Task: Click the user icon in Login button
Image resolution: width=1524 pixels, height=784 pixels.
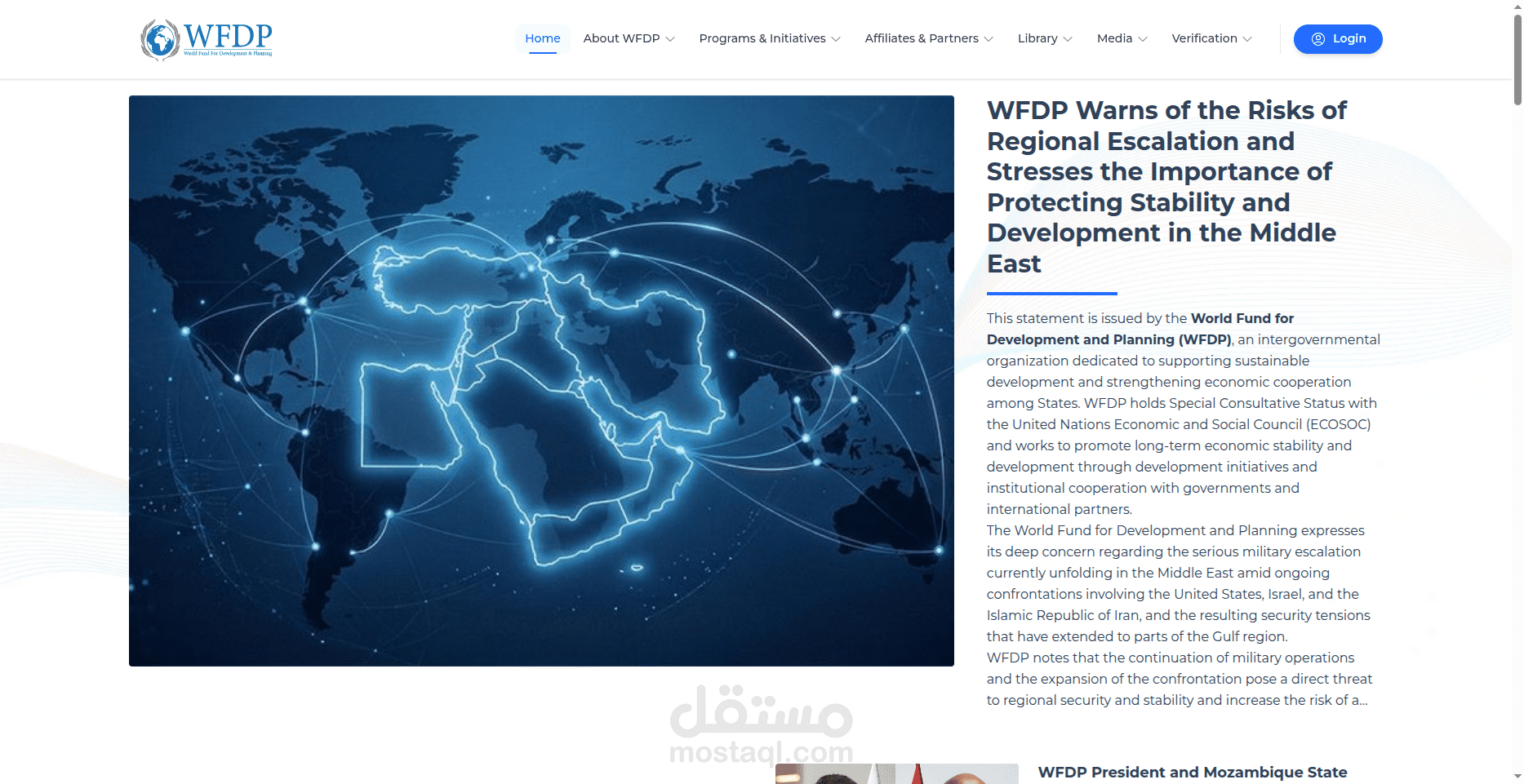Action: (x=1317, y=39)
